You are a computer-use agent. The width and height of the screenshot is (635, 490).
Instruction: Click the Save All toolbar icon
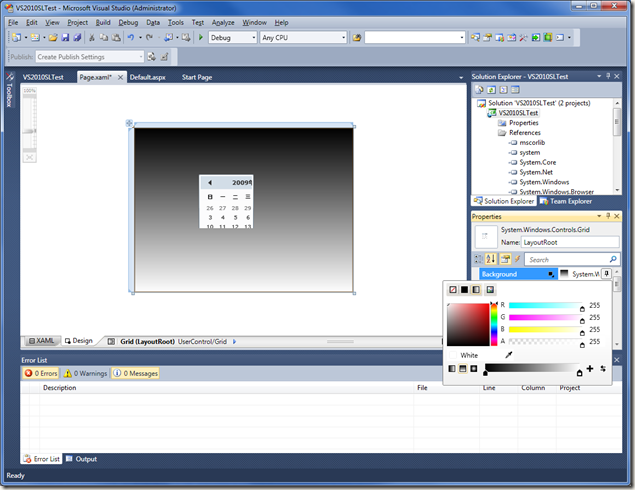(x=77, y=38)
